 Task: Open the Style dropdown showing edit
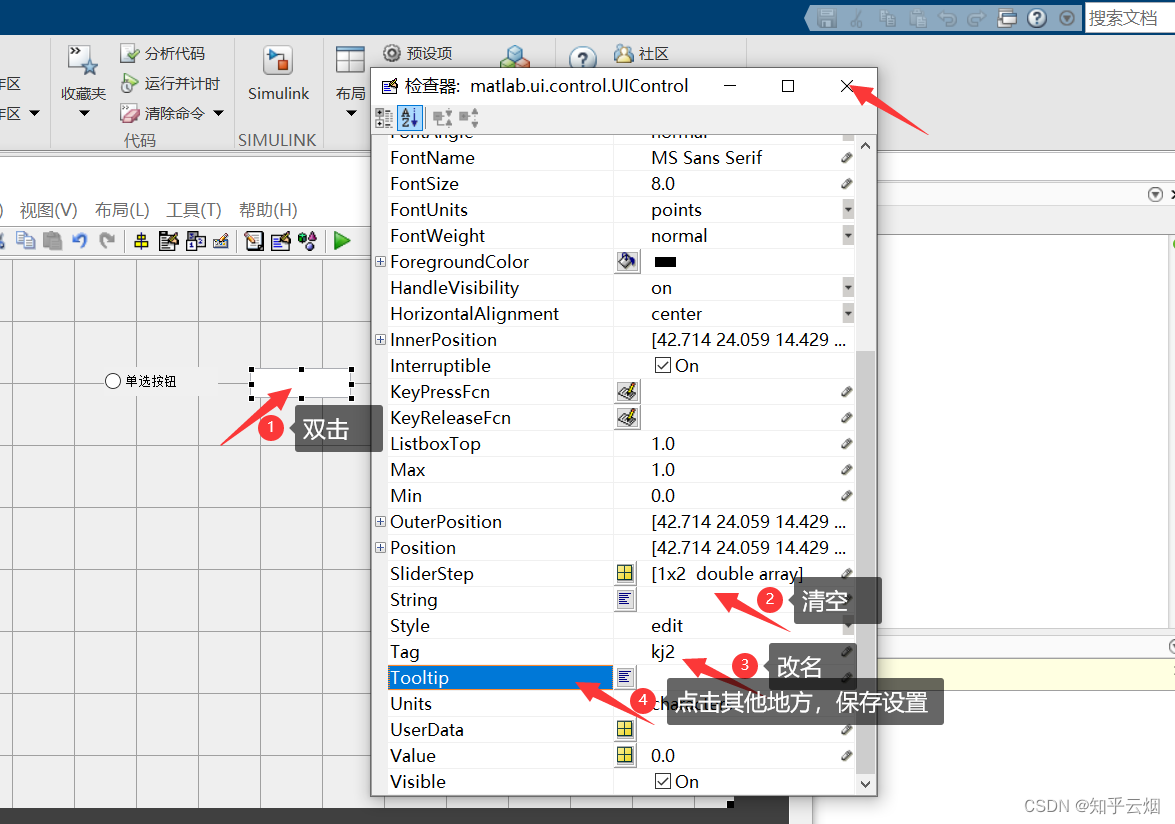(x=847, y=625)
